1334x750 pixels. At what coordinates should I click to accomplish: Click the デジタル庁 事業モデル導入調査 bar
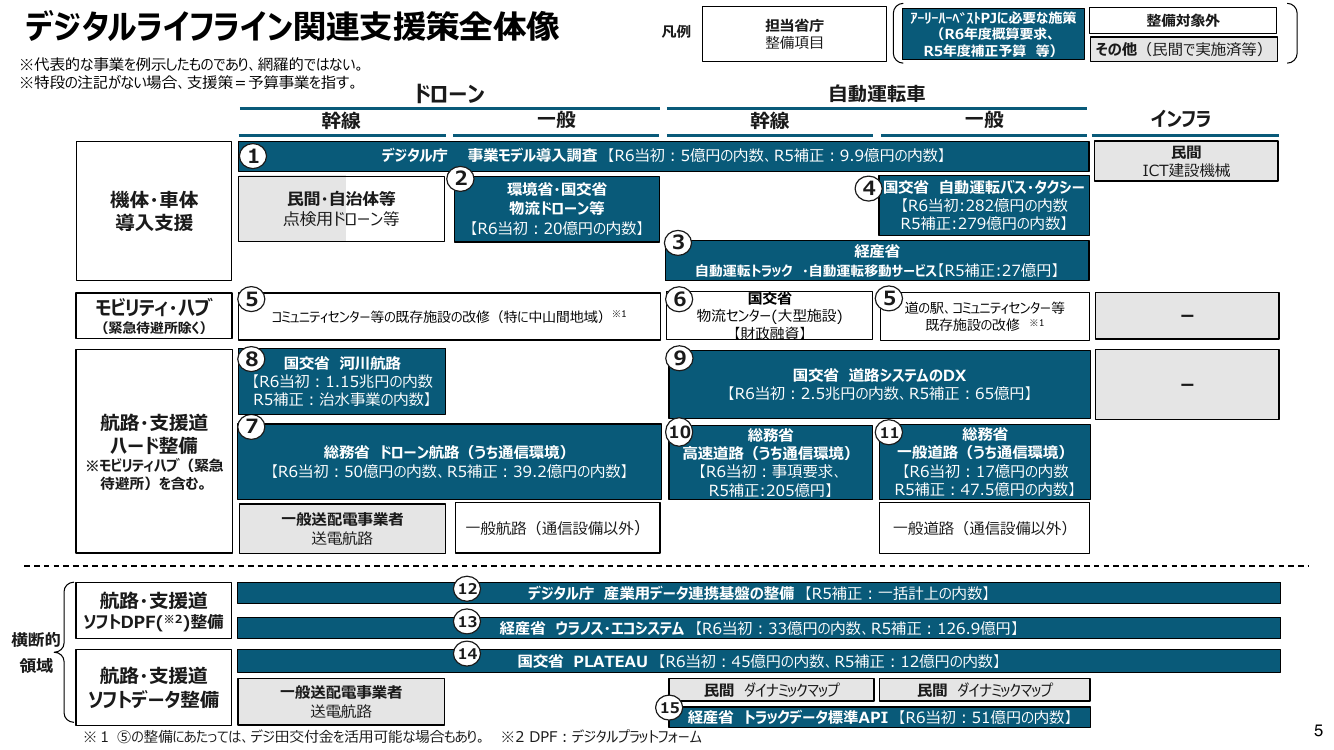pyautogui.click(x=663, y=156)
